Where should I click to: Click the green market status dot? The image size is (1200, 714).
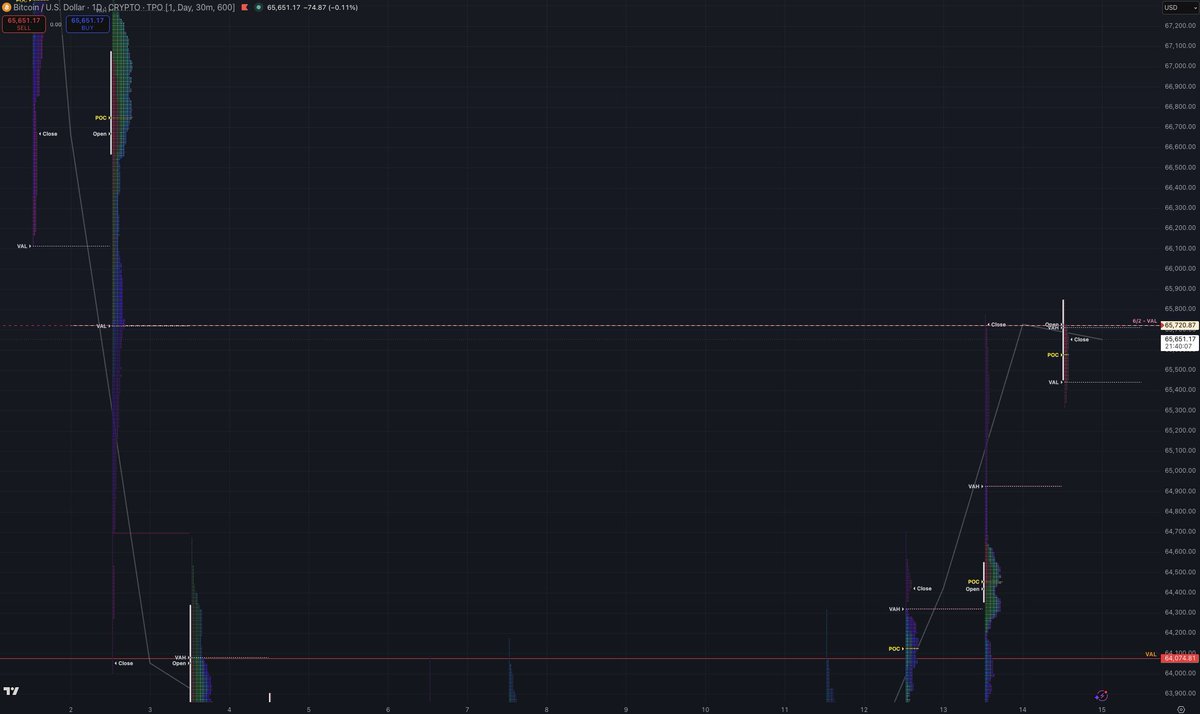pyautogui.click(x=259, y=7)
